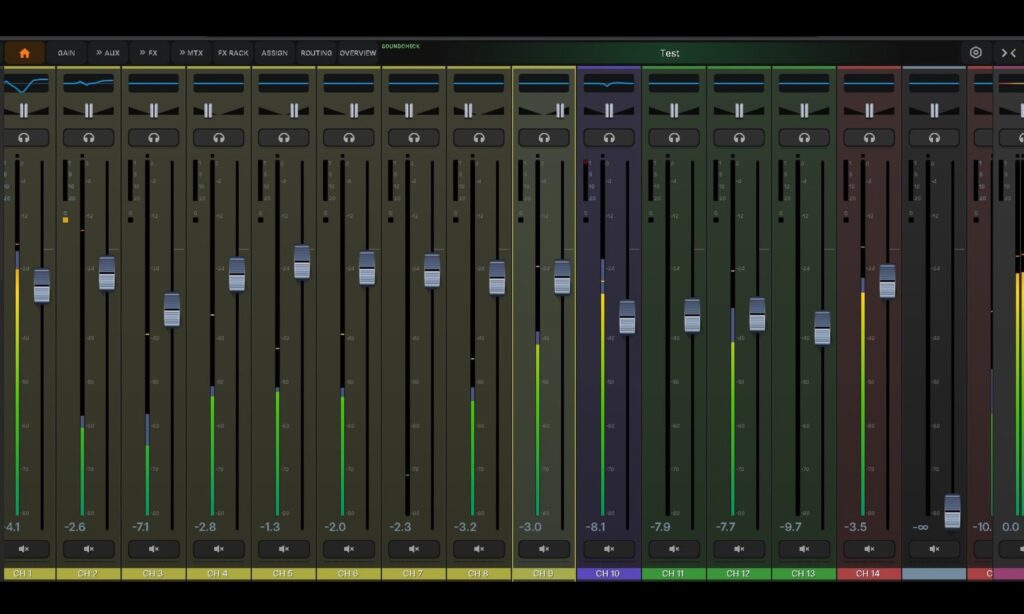
Task: Switch to the GAIN tab
Action: pos(66,53)
